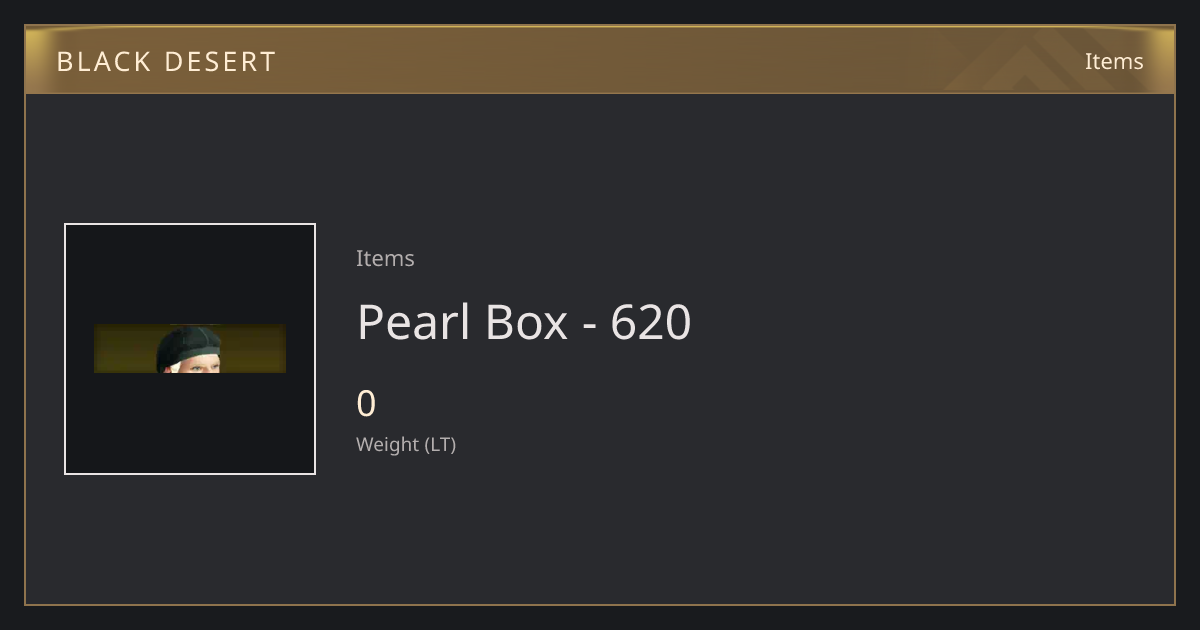Click the Pearl Box - 620 heading
Image resolution: width=1200 pixels, height=630 pixels.
(524, 323)
